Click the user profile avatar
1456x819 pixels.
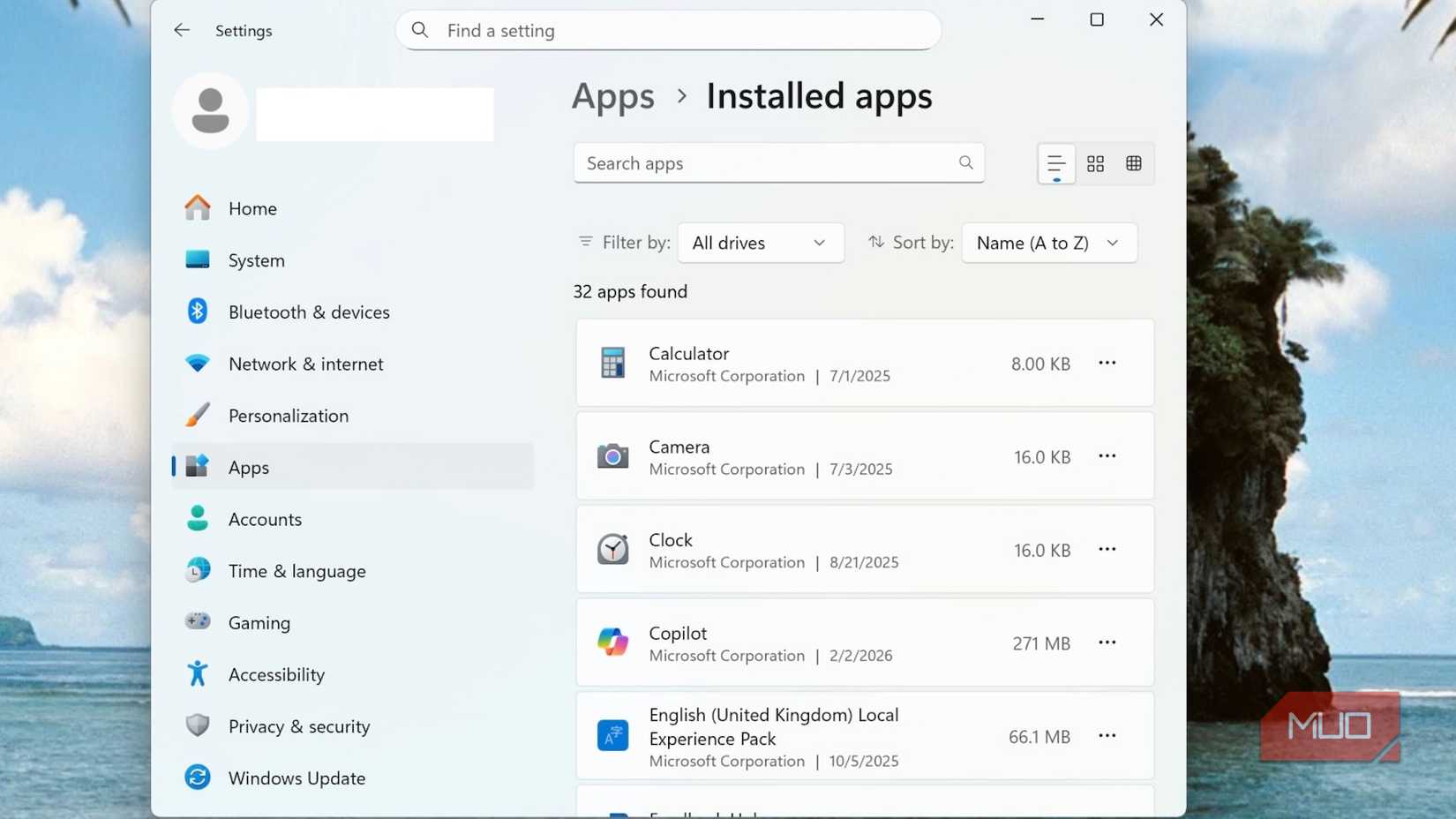click(211, 111)
